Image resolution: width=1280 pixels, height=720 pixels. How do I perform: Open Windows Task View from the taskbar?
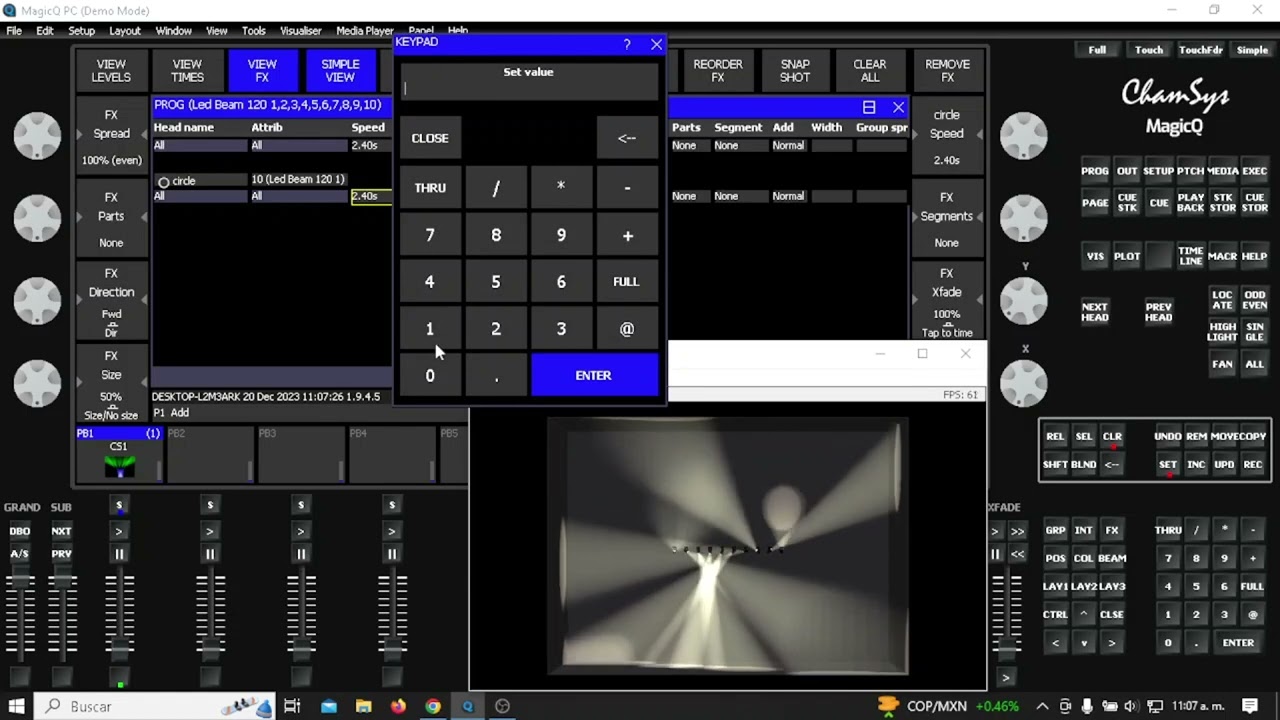(x=292, y=706)
